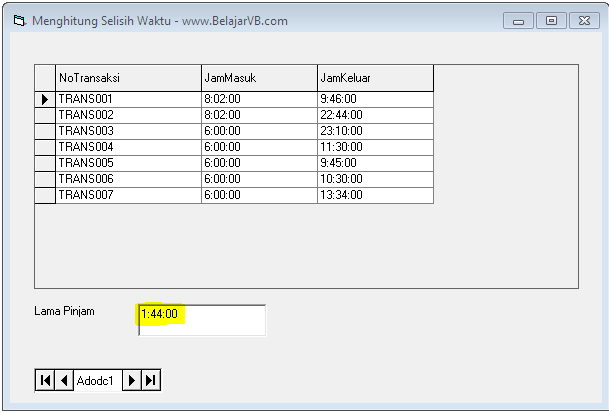Click the TRANS001 cell
Viewport: 609px width, 413px height.
[129, 99]
